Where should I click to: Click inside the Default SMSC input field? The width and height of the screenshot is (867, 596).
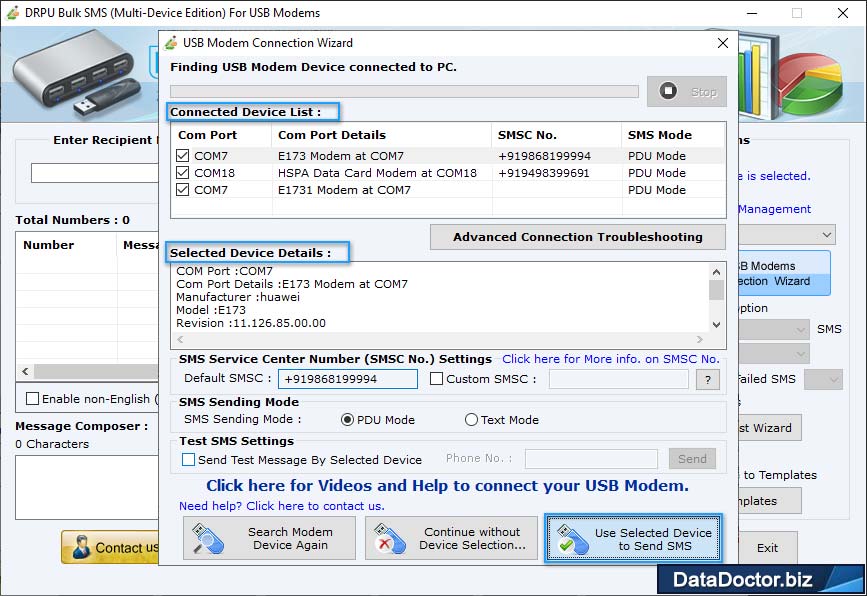click(x=350, y=379)
